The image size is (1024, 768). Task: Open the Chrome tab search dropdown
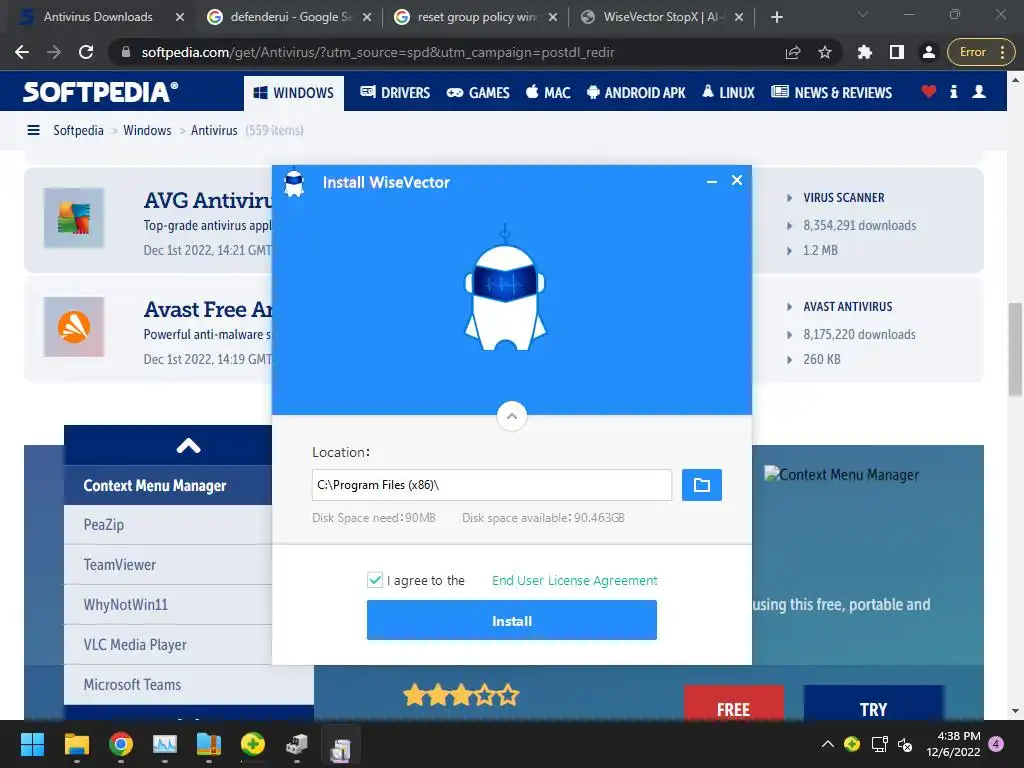(x=863, y=14)
